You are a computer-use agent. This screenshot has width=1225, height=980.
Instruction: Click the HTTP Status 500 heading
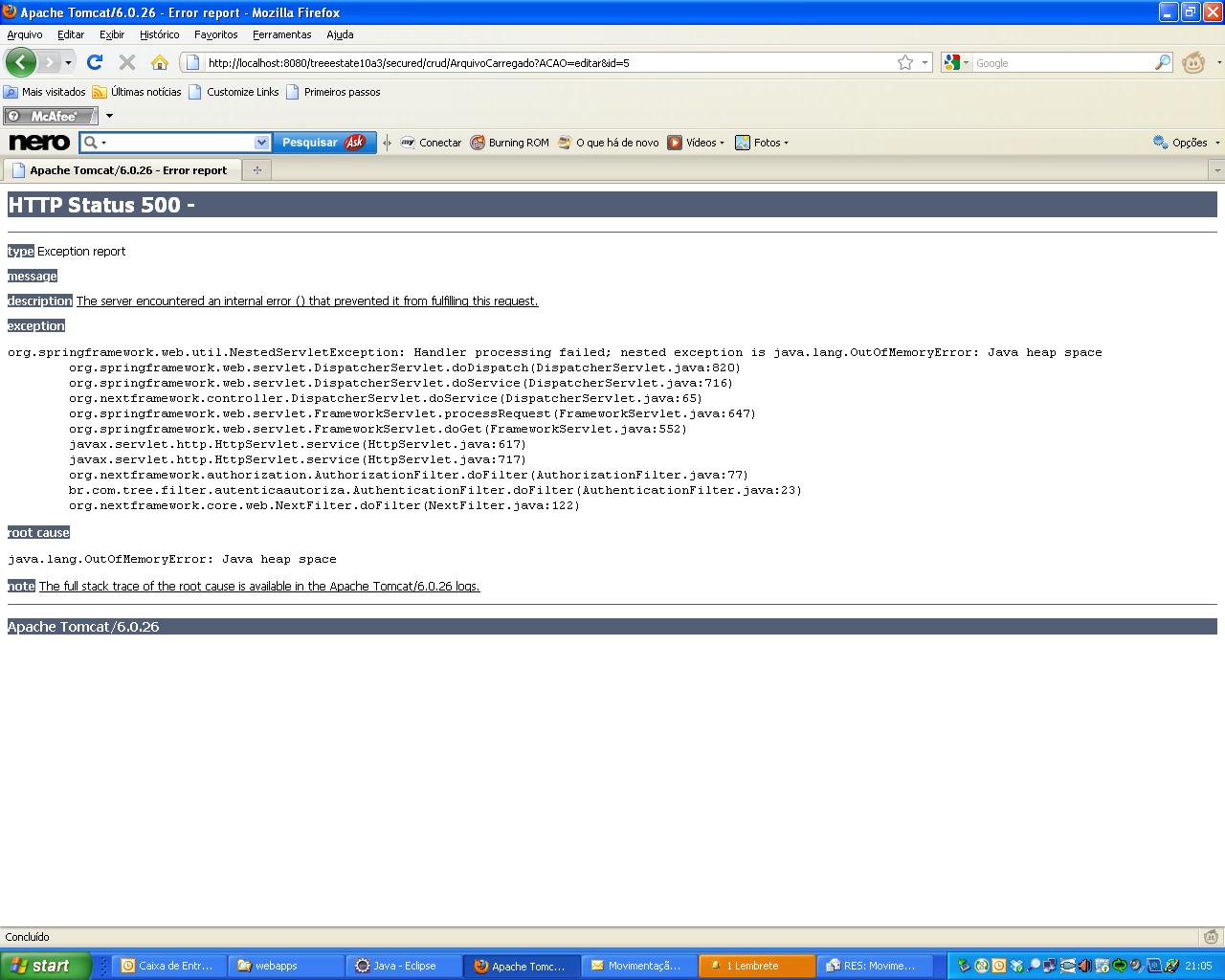pyautogui.click(x=101, y=205)
